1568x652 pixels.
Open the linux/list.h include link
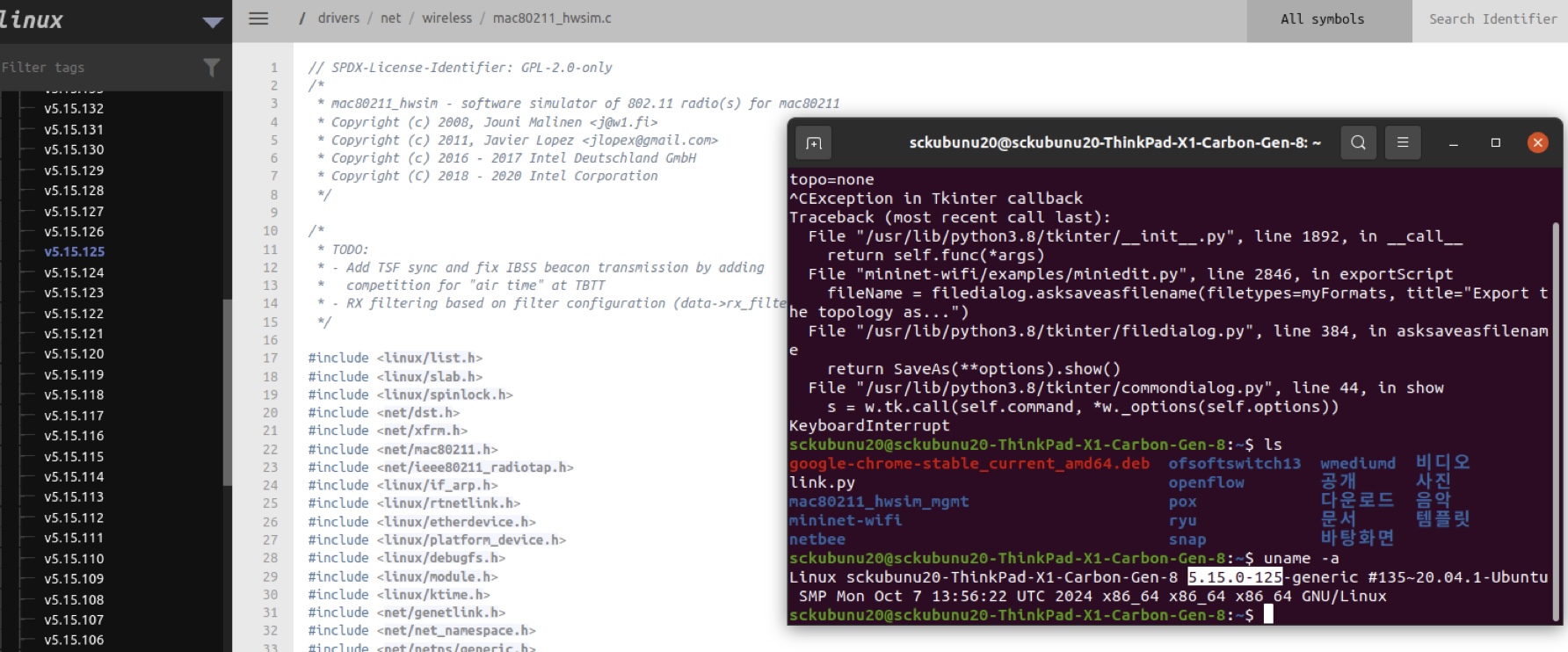click(x=430, y=358)
